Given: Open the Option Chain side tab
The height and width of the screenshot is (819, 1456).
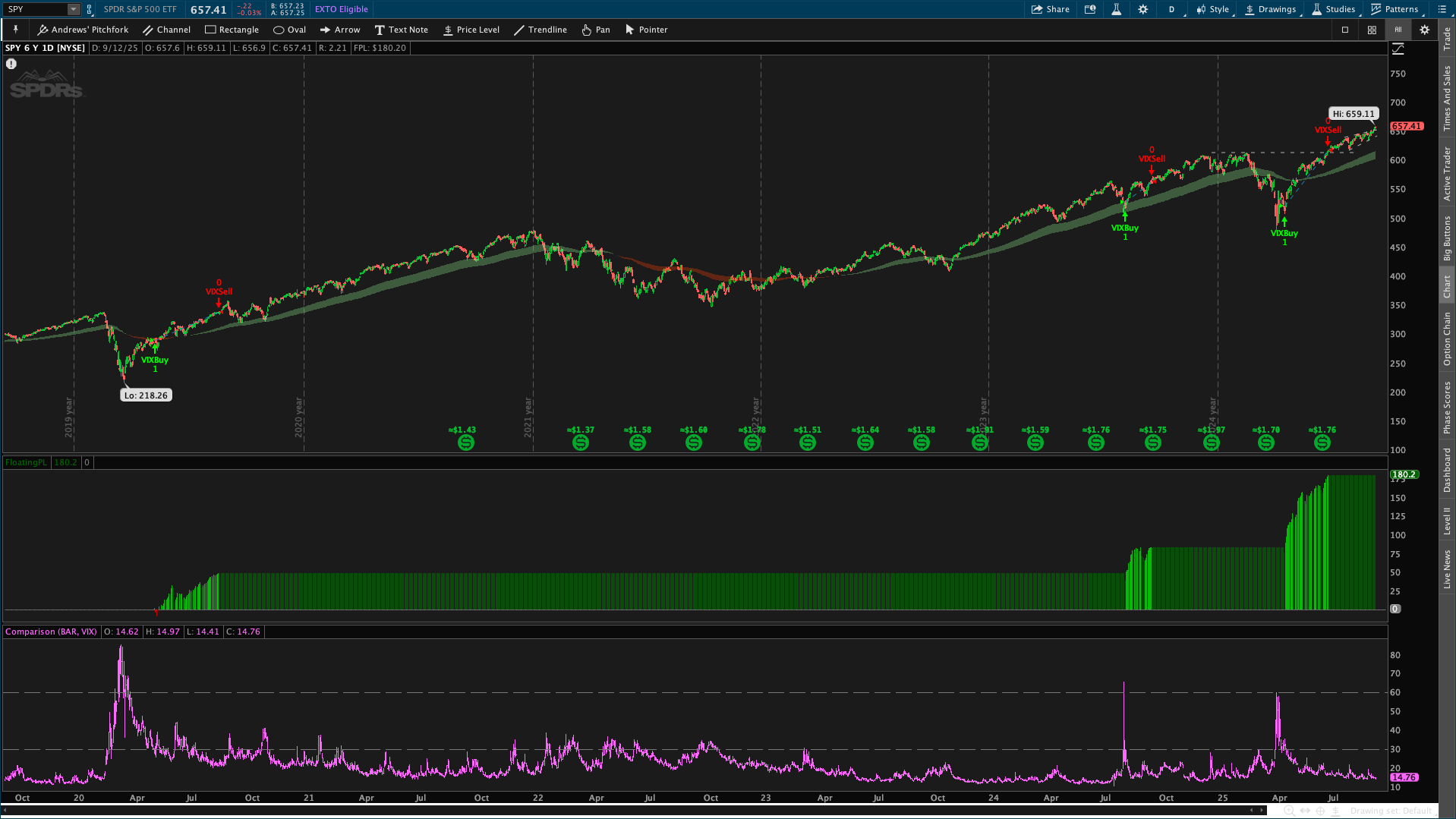Looking at the screenshot, I should coord(1447,339).
